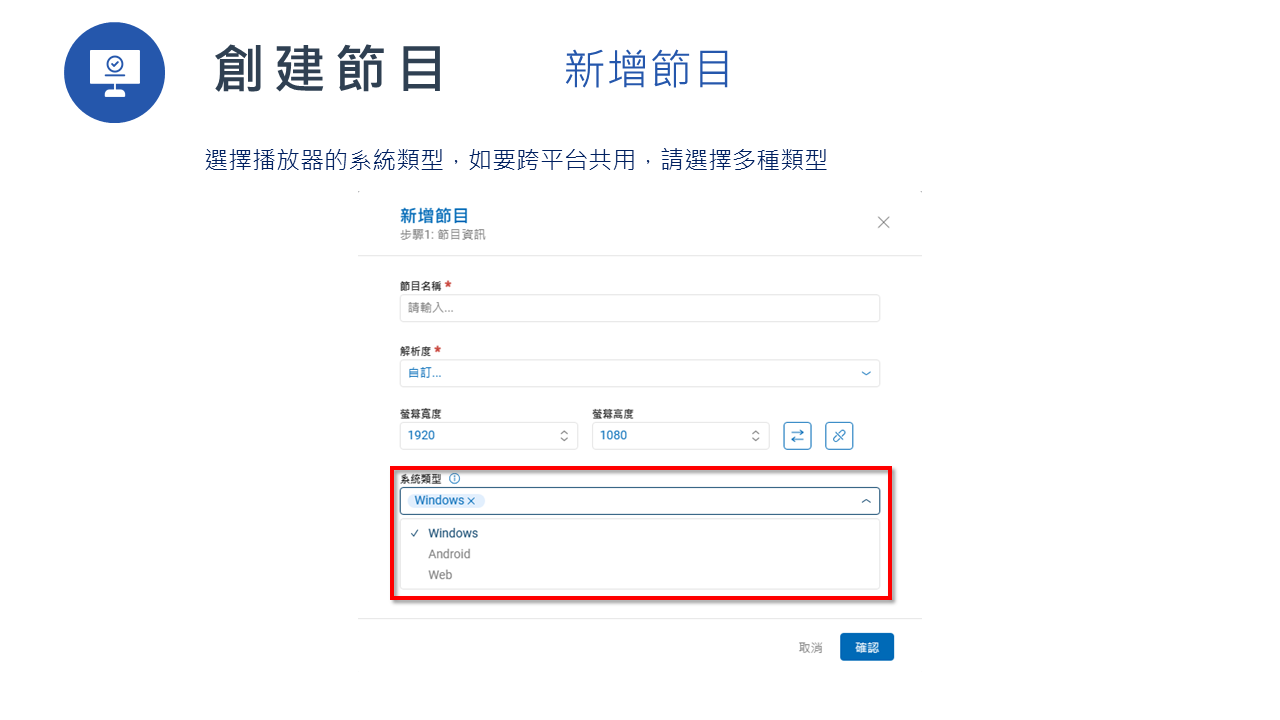Click the 1920 value in 螢幕寬度
The width and height of the screenshot is (1280, 720).
[420, 435]
